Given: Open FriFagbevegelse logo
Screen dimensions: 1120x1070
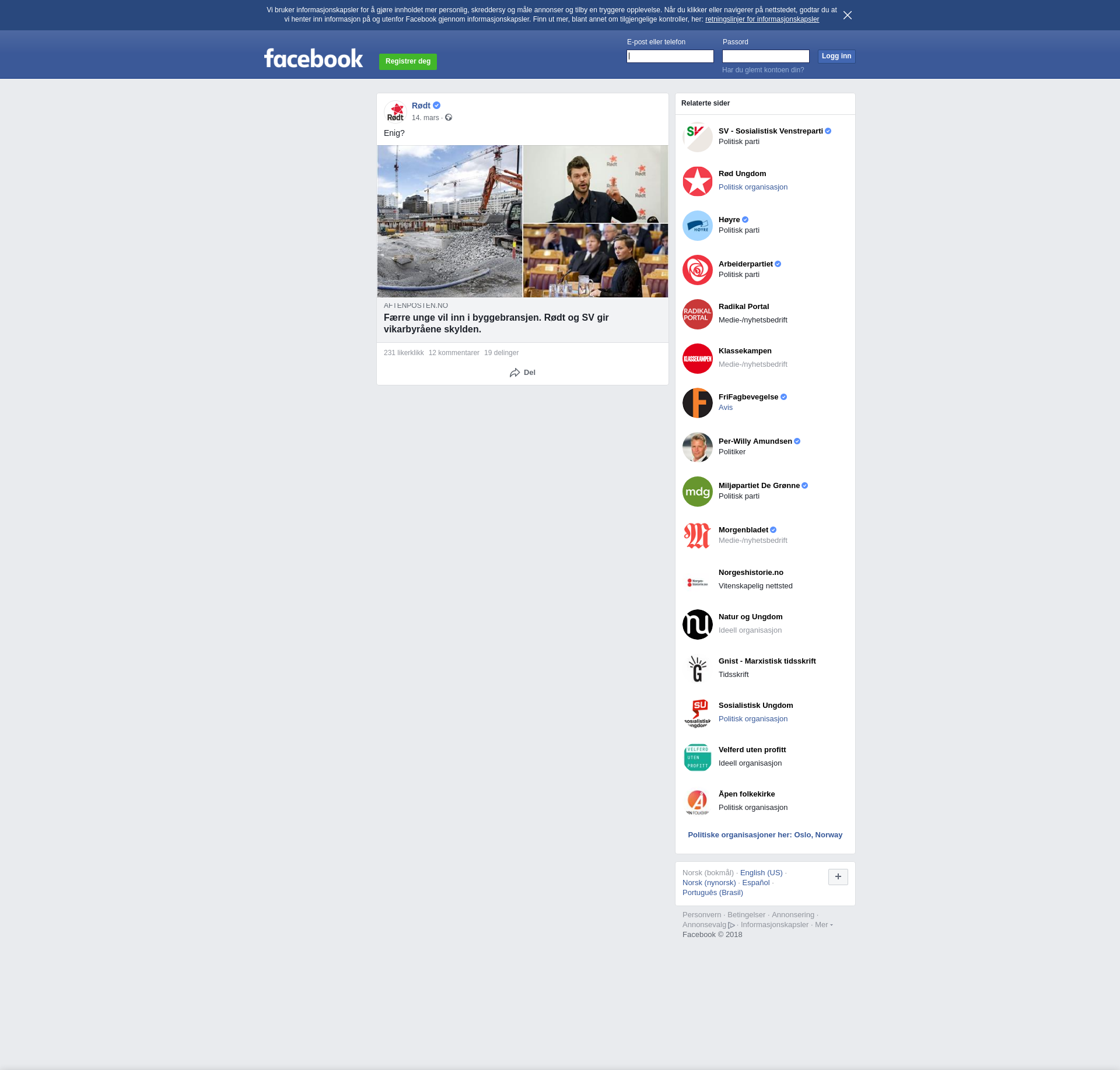Looking at the screenshot, I should 698,403.
